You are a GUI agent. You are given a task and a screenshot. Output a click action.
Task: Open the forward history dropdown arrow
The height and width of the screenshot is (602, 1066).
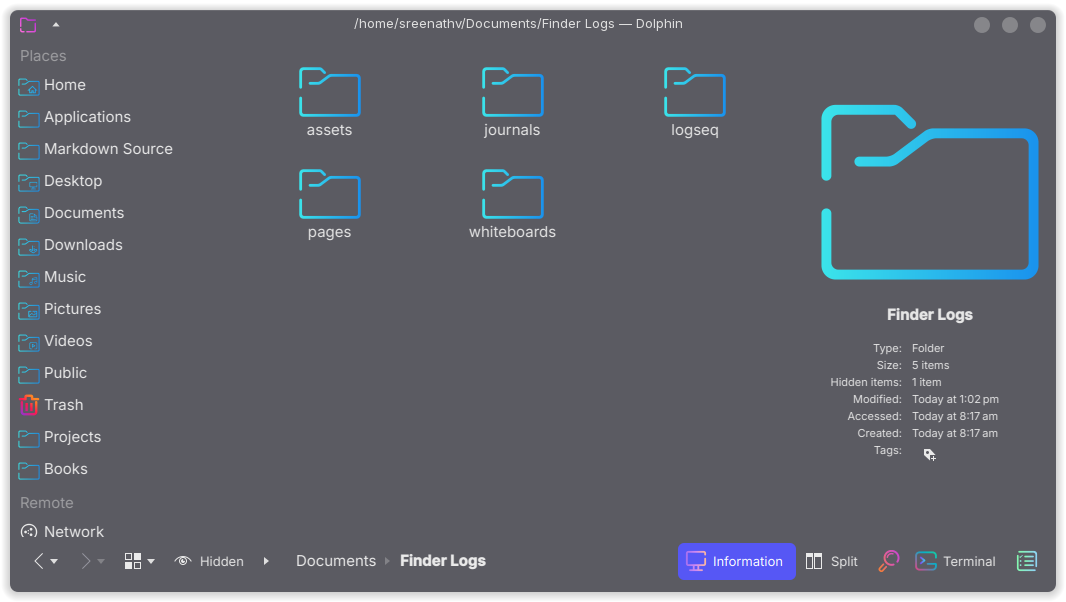click(x=101, y=562)
